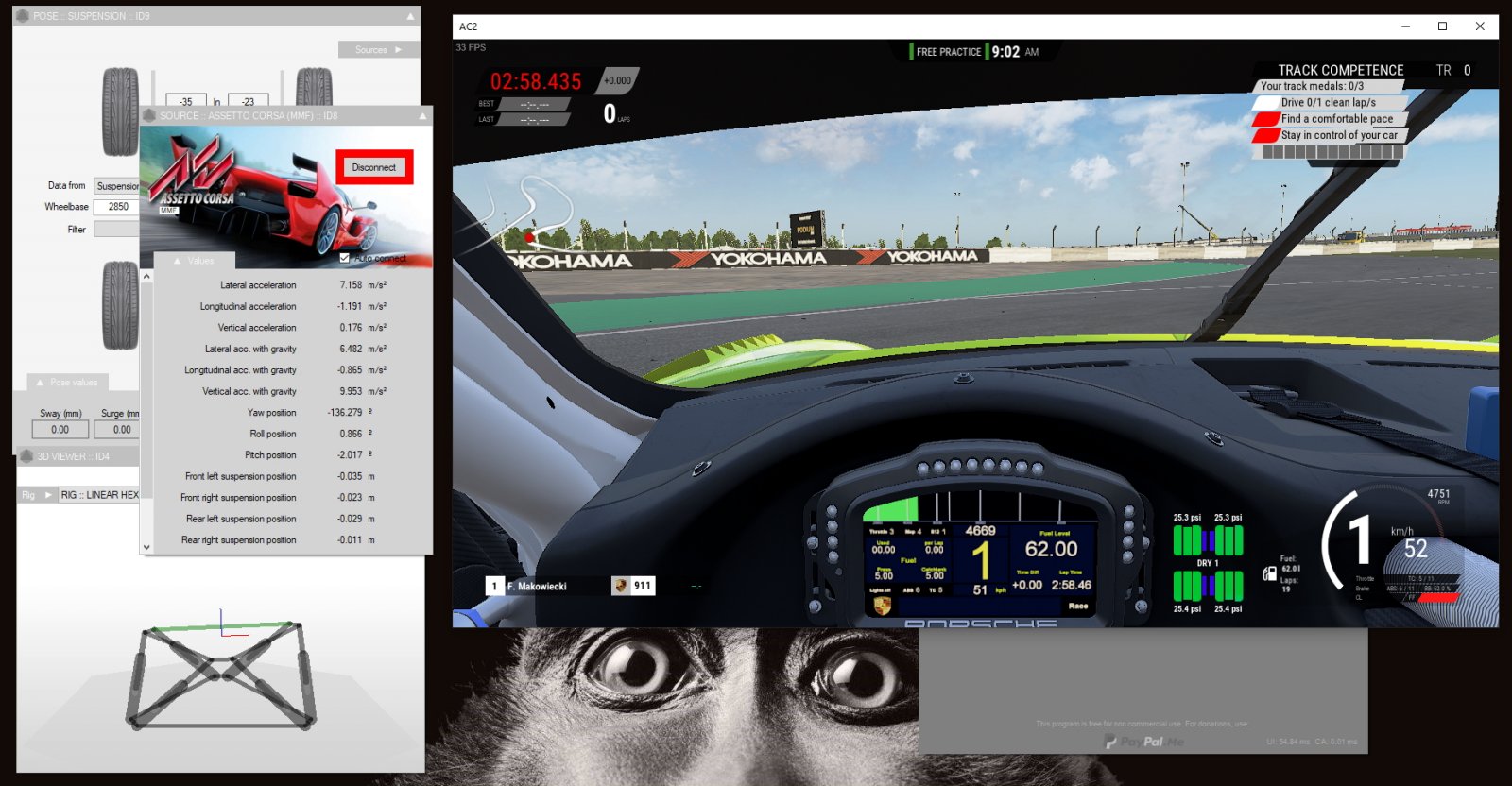This screenshot has width=1512, height=786.
Task: Select the Longitudinal acceleration row label
Action: pyautogui.click(x=248, y=307)
